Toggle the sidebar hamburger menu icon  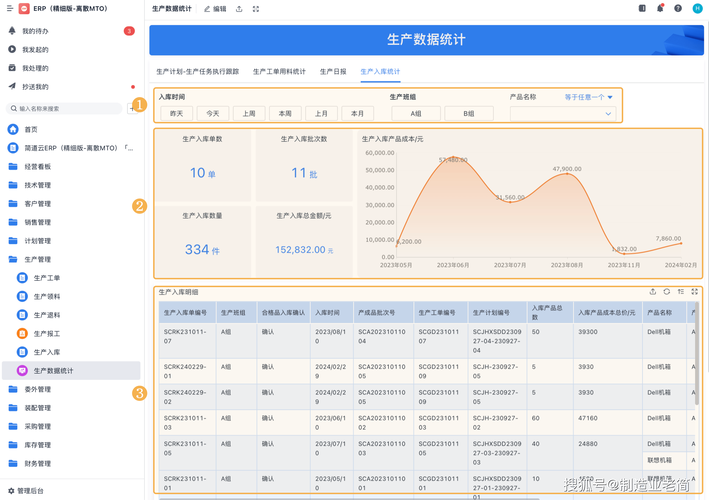9,9
